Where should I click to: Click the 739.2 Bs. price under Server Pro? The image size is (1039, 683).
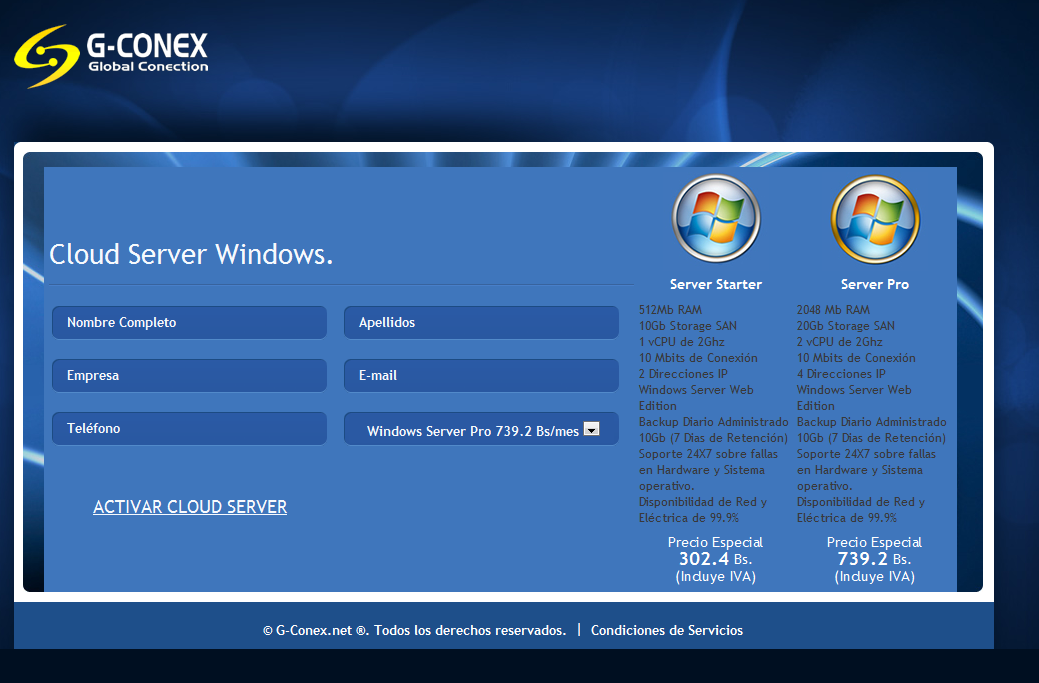875,559
